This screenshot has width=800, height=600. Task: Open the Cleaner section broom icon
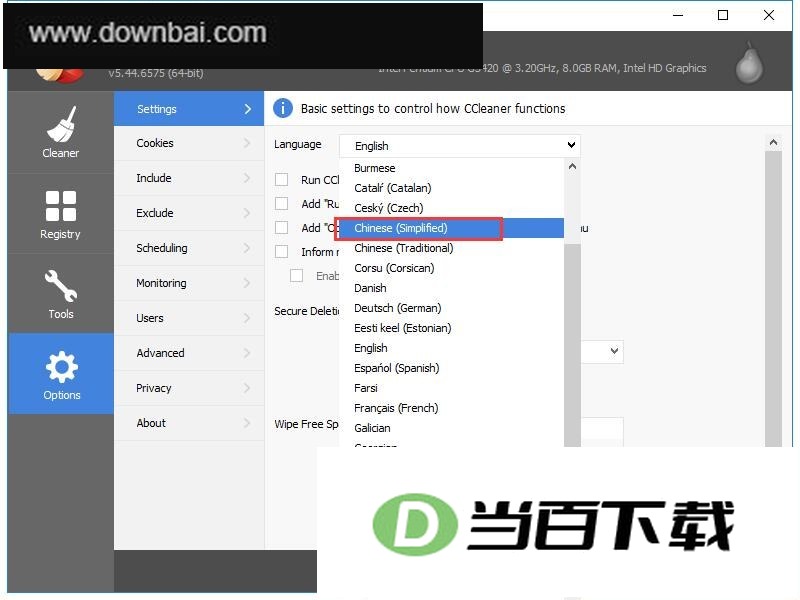pos(61,124)
